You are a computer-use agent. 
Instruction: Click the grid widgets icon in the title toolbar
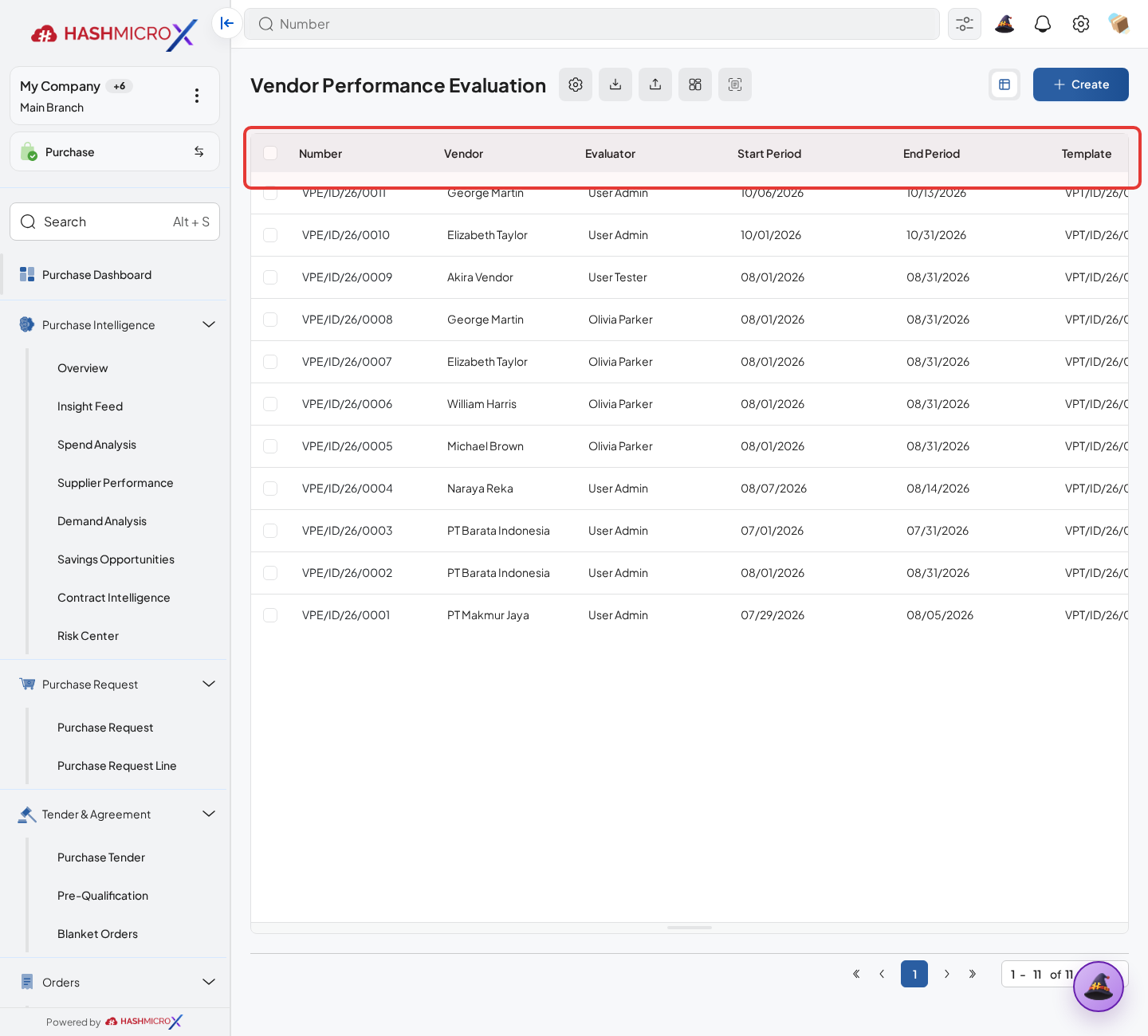tap(695, 84)
